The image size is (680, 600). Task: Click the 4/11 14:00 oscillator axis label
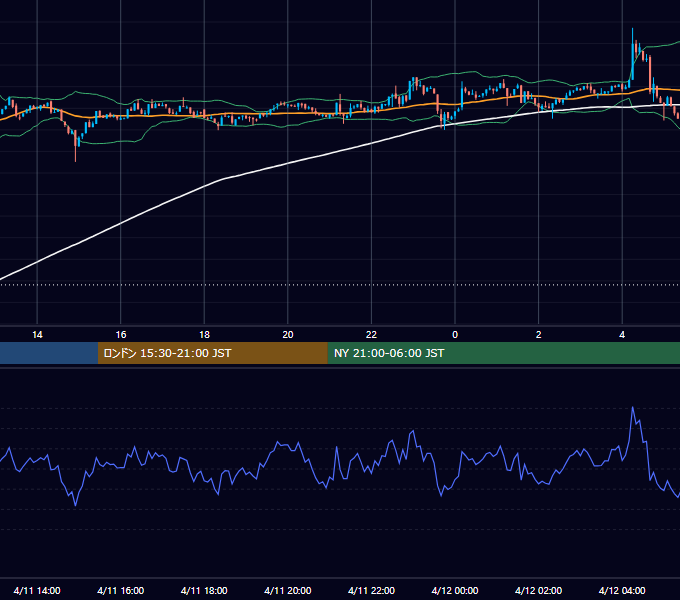click(x=37, y=590)
